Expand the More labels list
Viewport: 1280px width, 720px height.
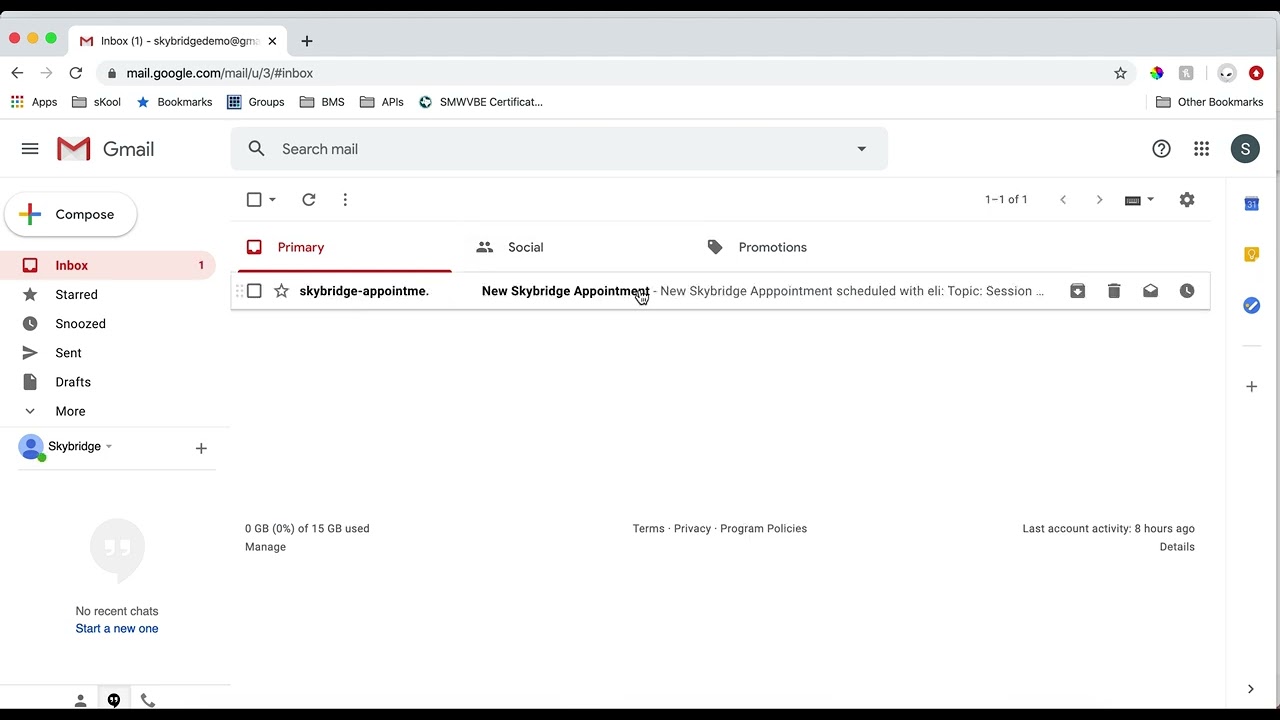point(70,411)
